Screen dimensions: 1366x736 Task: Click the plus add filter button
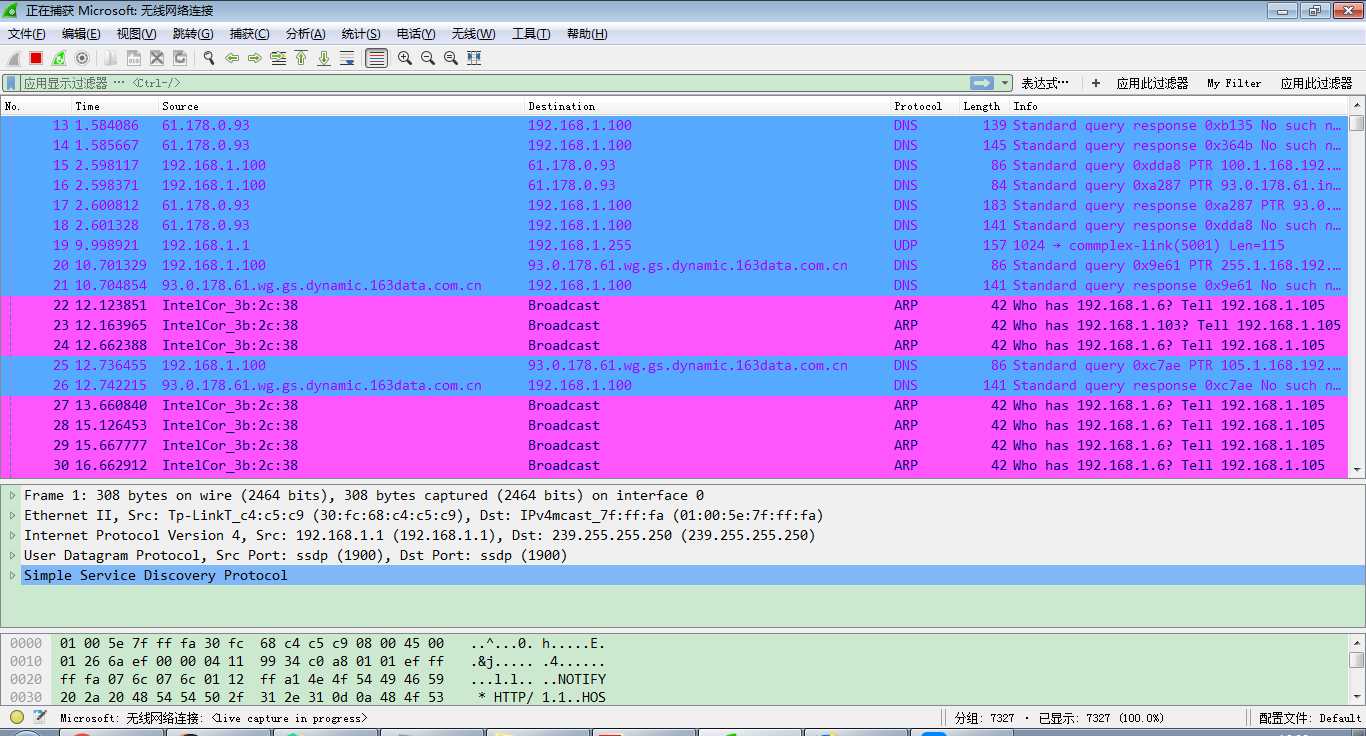[1096, 83]
